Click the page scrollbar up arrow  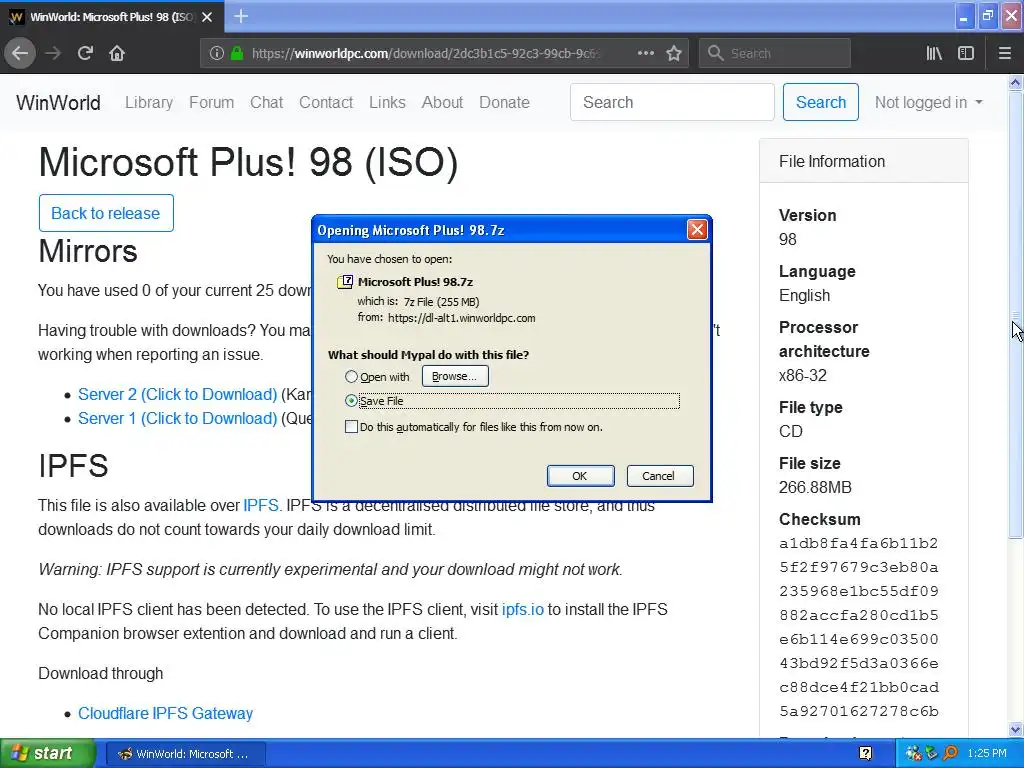(x=1015, y=83)
